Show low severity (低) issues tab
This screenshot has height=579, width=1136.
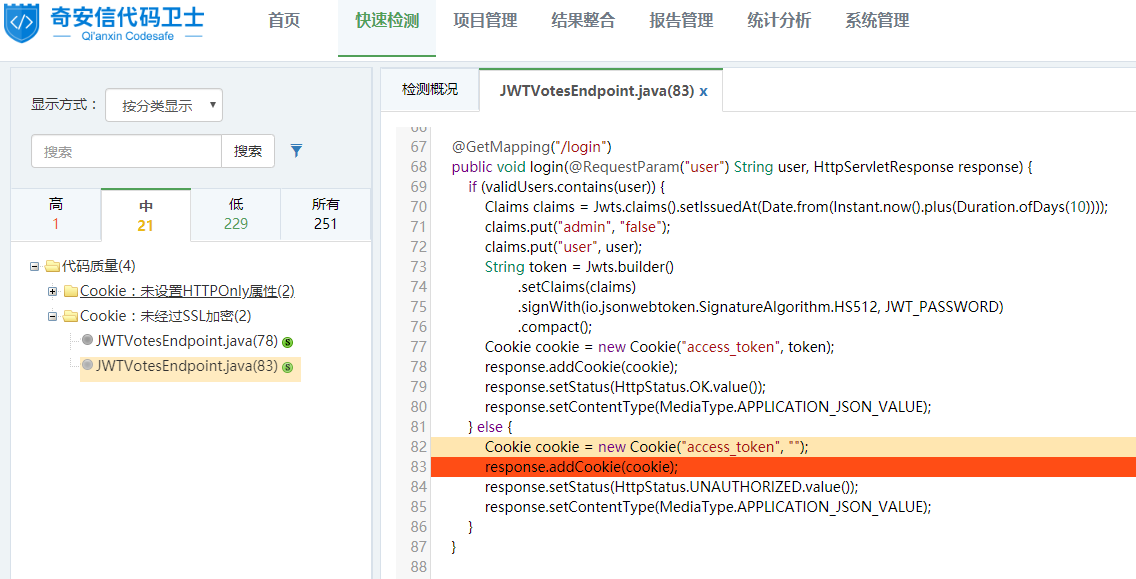[236, 213]
